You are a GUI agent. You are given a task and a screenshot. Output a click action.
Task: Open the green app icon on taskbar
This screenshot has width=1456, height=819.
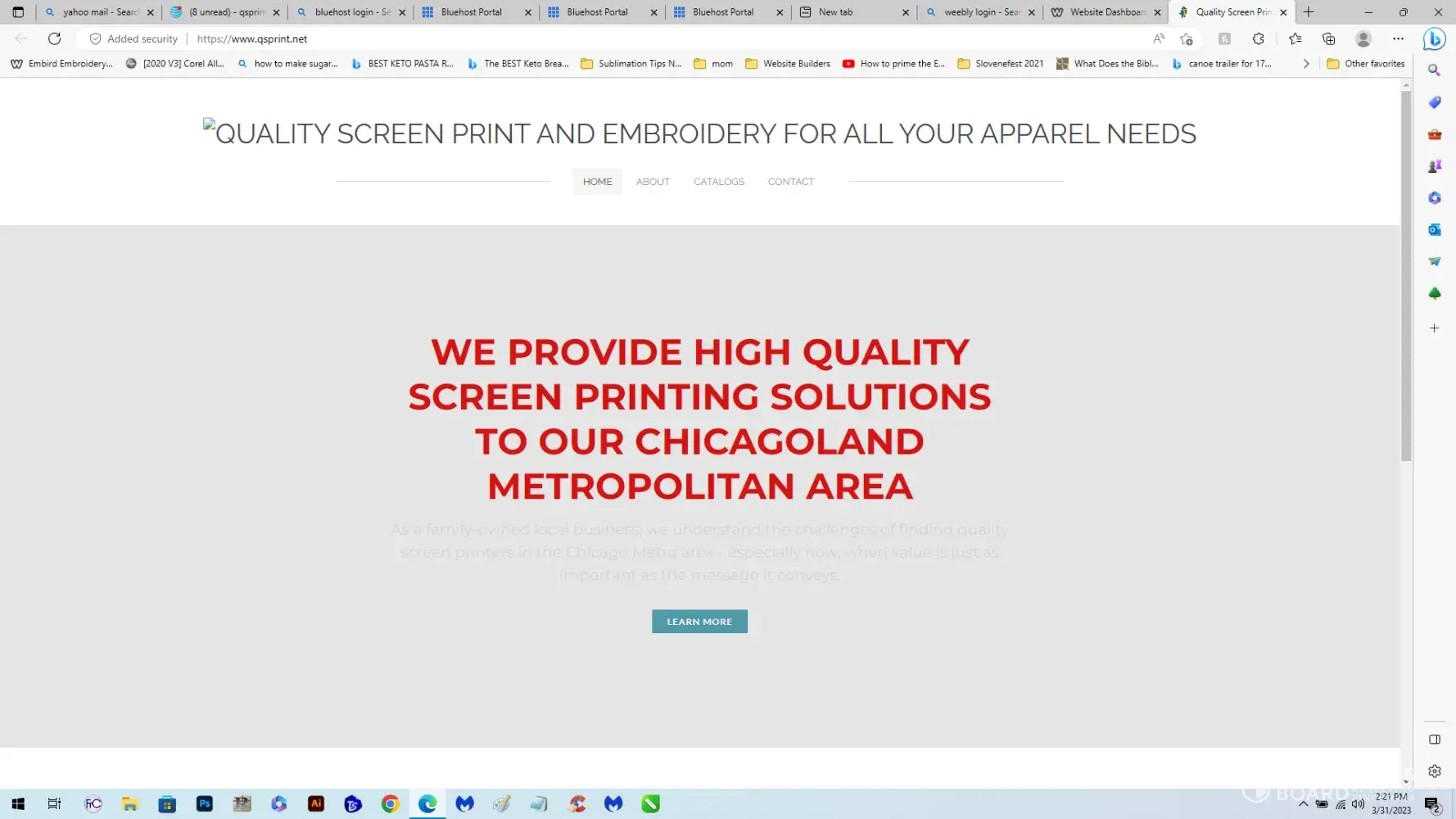point(651,804)
